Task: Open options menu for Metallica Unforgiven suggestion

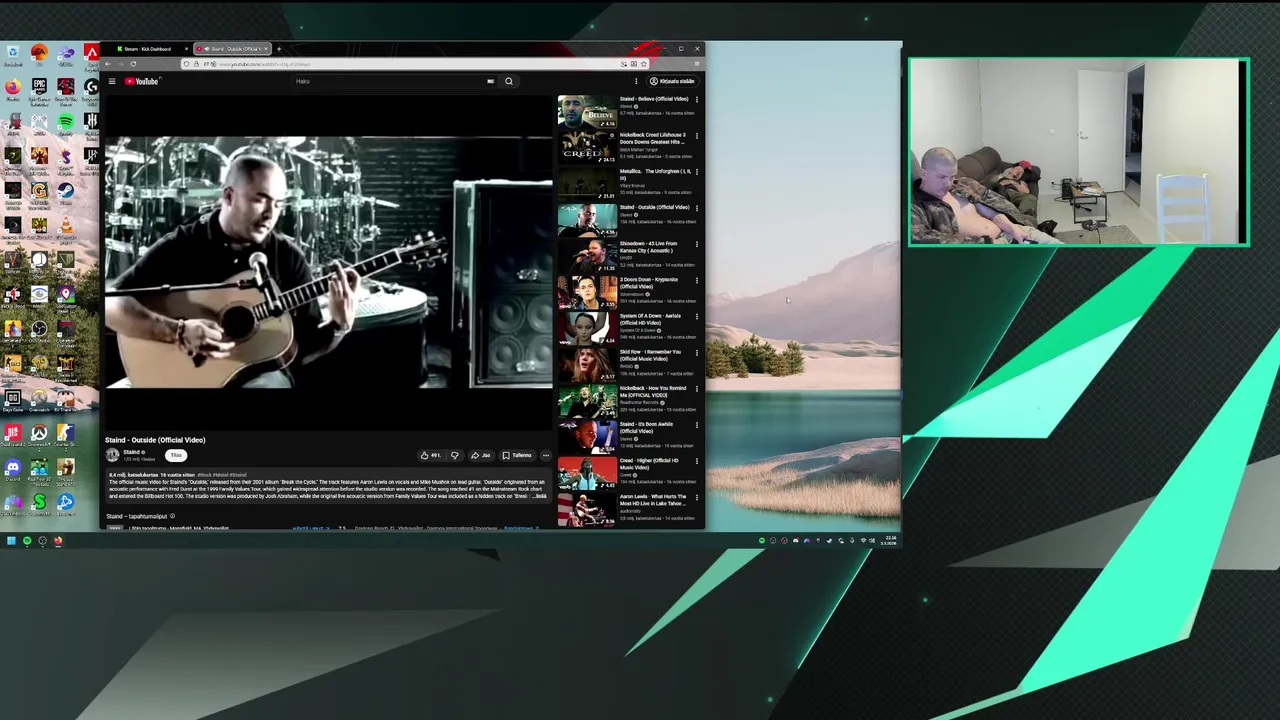Action: [697, 171]
